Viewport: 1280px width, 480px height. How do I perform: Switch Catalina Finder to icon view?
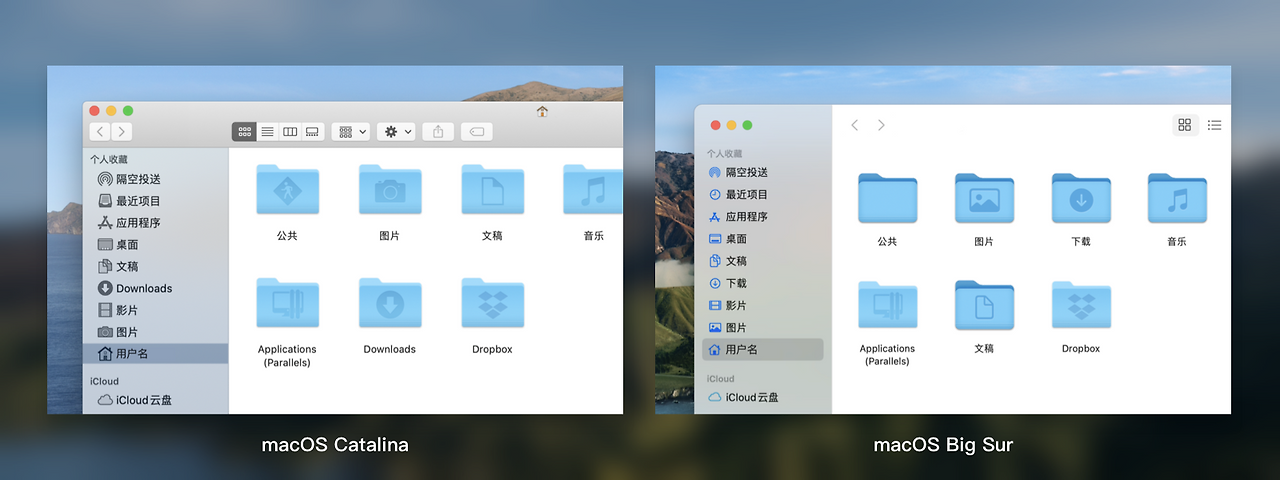(x=244, y=132)
